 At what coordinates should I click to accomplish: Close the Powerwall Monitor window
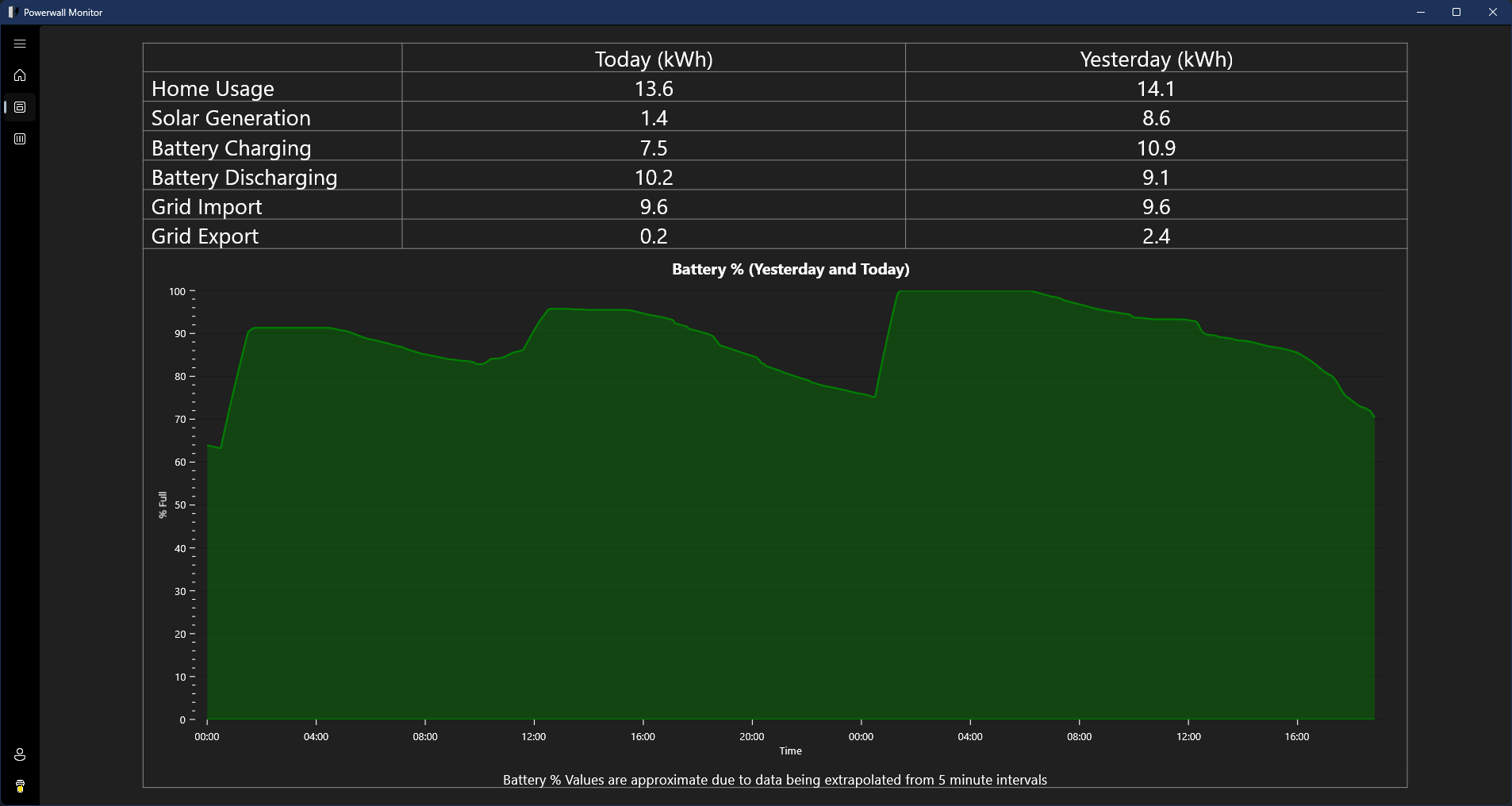(1492, 13)
